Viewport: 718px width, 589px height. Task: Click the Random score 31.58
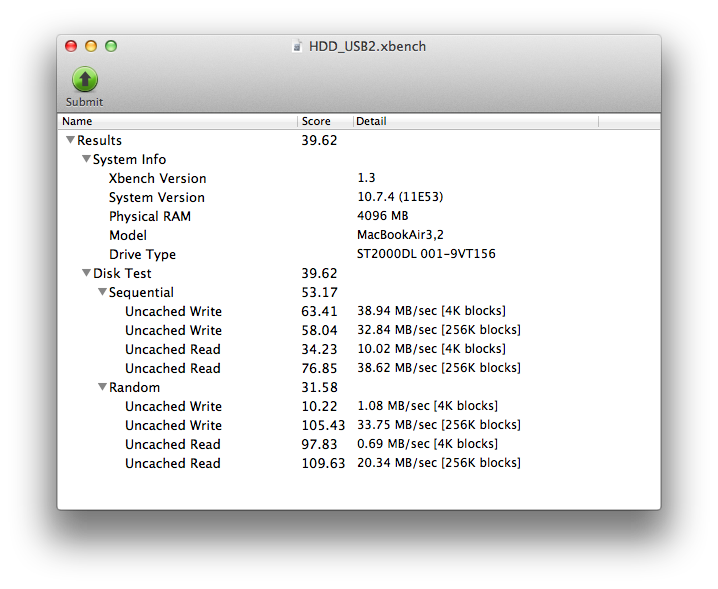[x=319, y=387]
